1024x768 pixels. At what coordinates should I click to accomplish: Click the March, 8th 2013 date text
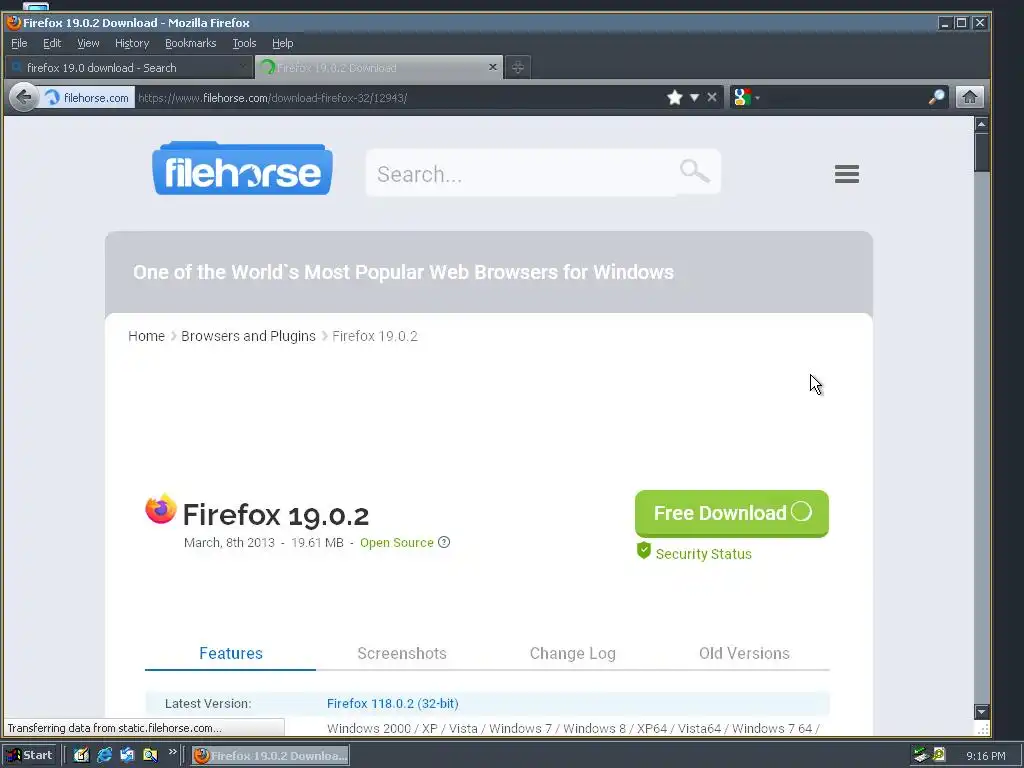229,543
